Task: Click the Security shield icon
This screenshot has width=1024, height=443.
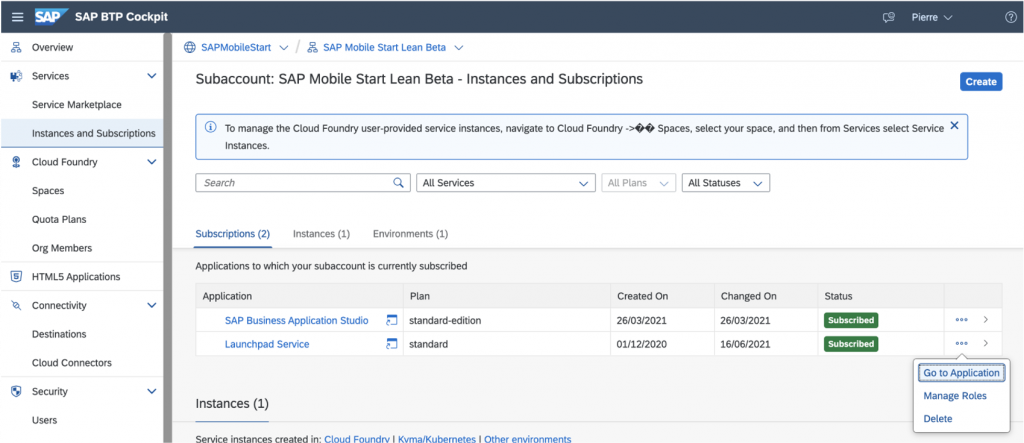Action: click(x=16, y=391)
